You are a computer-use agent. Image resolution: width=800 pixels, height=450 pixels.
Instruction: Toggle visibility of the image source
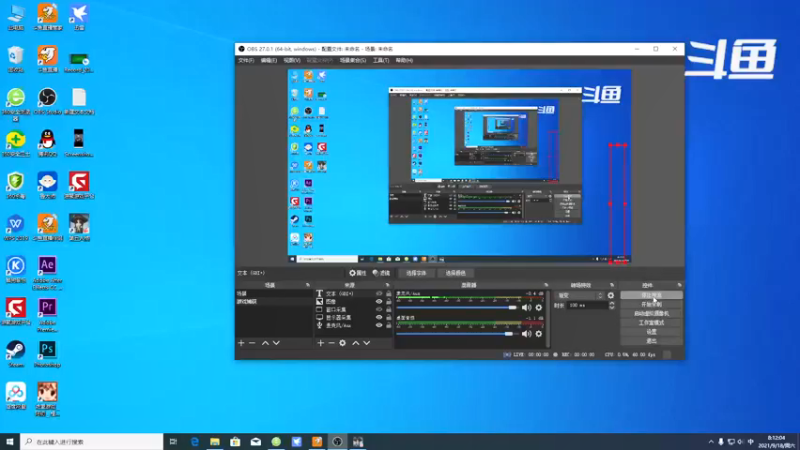pyautogui.click(x=379, y=302)
